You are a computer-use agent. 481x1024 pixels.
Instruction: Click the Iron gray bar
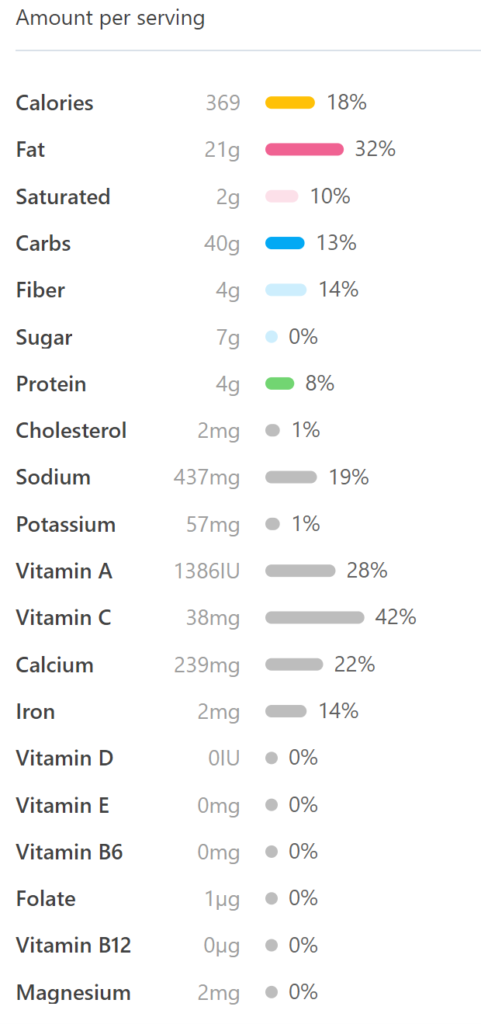click(x=286, y=711)
